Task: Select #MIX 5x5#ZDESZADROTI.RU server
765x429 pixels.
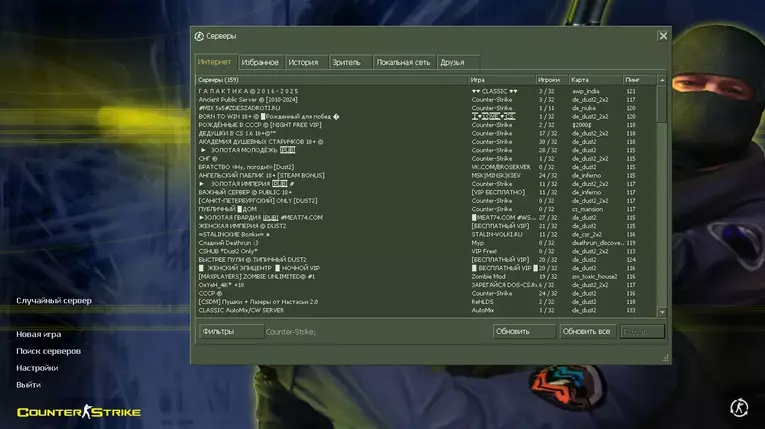Action: (426, 108)
